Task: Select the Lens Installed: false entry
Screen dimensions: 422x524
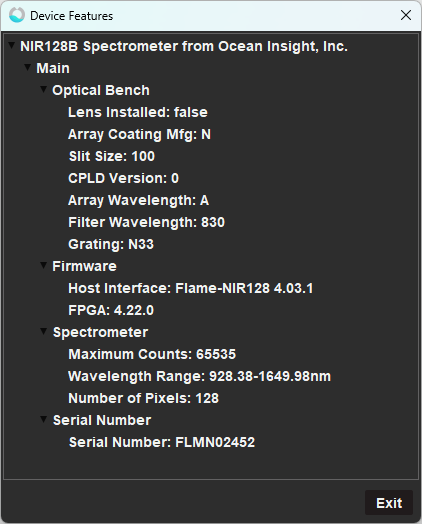Action: point(138,112)
